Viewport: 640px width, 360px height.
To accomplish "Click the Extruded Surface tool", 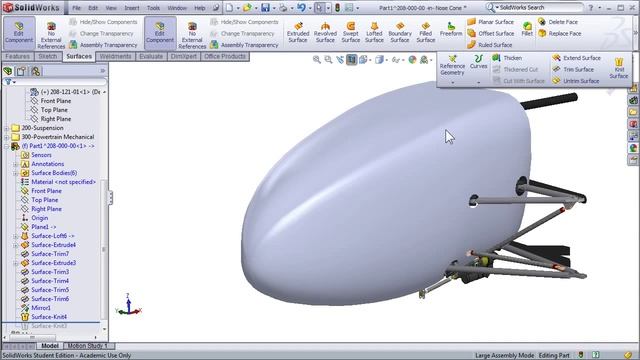I will 298,32.
